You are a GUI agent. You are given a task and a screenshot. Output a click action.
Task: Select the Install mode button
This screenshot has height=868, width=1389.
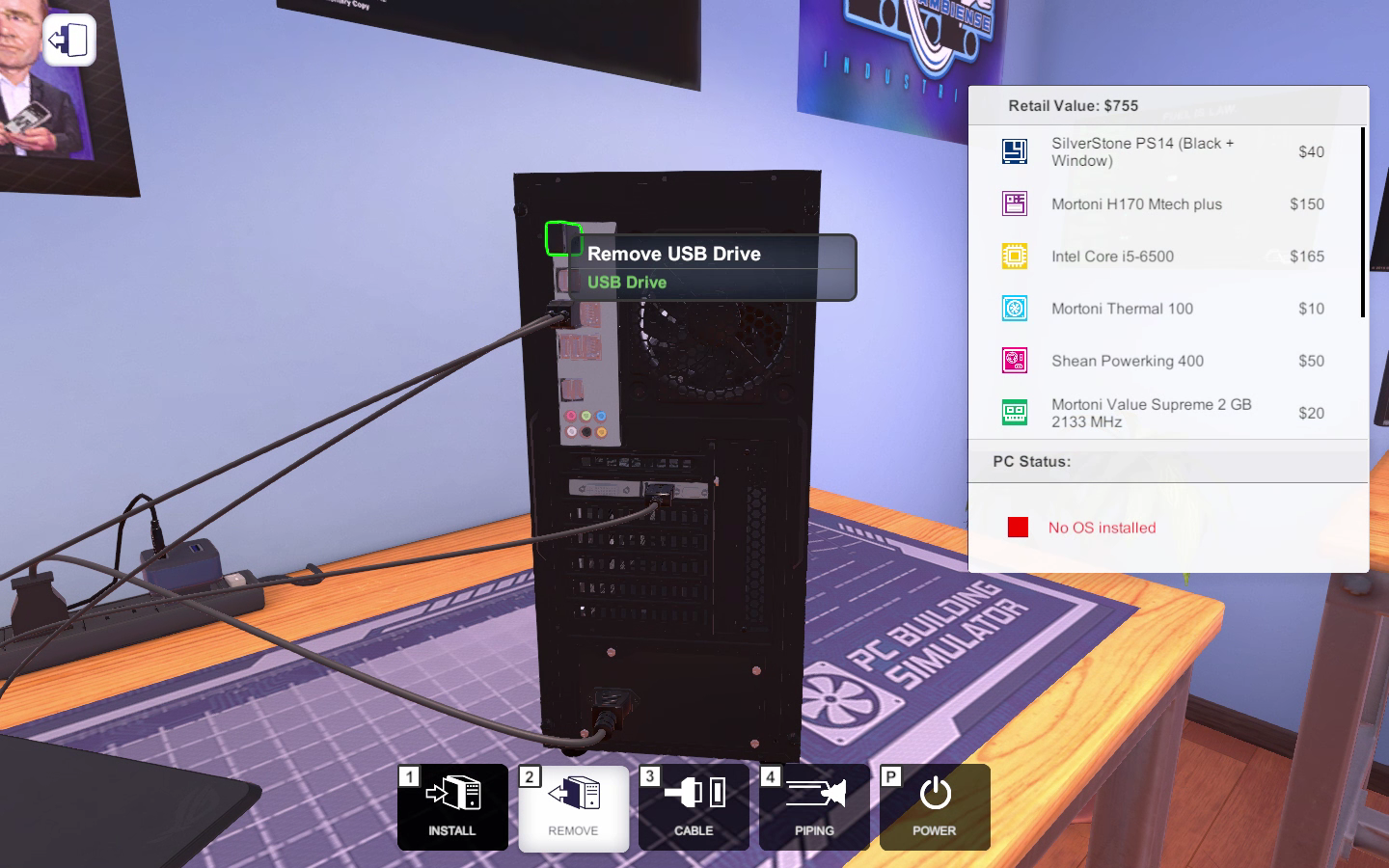pyautogui.click(x=452, y=807)
